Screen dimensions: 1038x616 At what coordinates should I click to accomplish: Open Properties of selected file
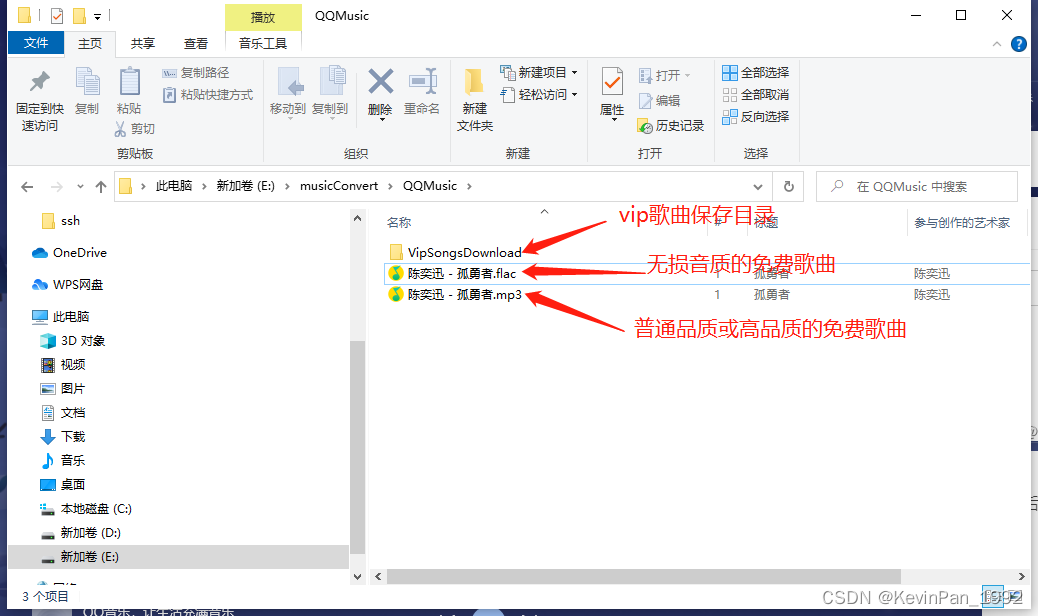[x=612, y=93]
